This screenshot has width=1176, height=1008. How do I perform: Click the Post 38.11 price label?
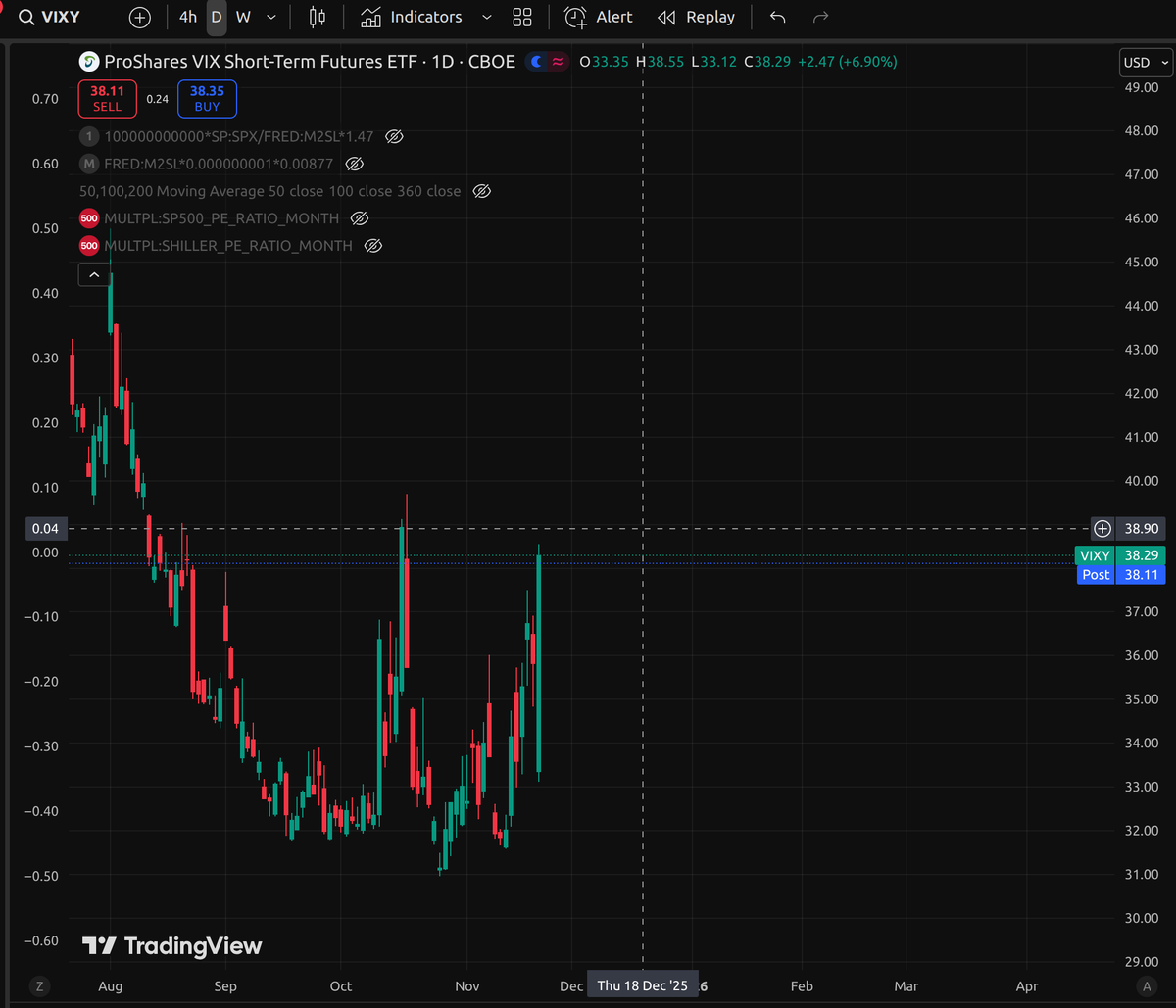pos(1120,575)
